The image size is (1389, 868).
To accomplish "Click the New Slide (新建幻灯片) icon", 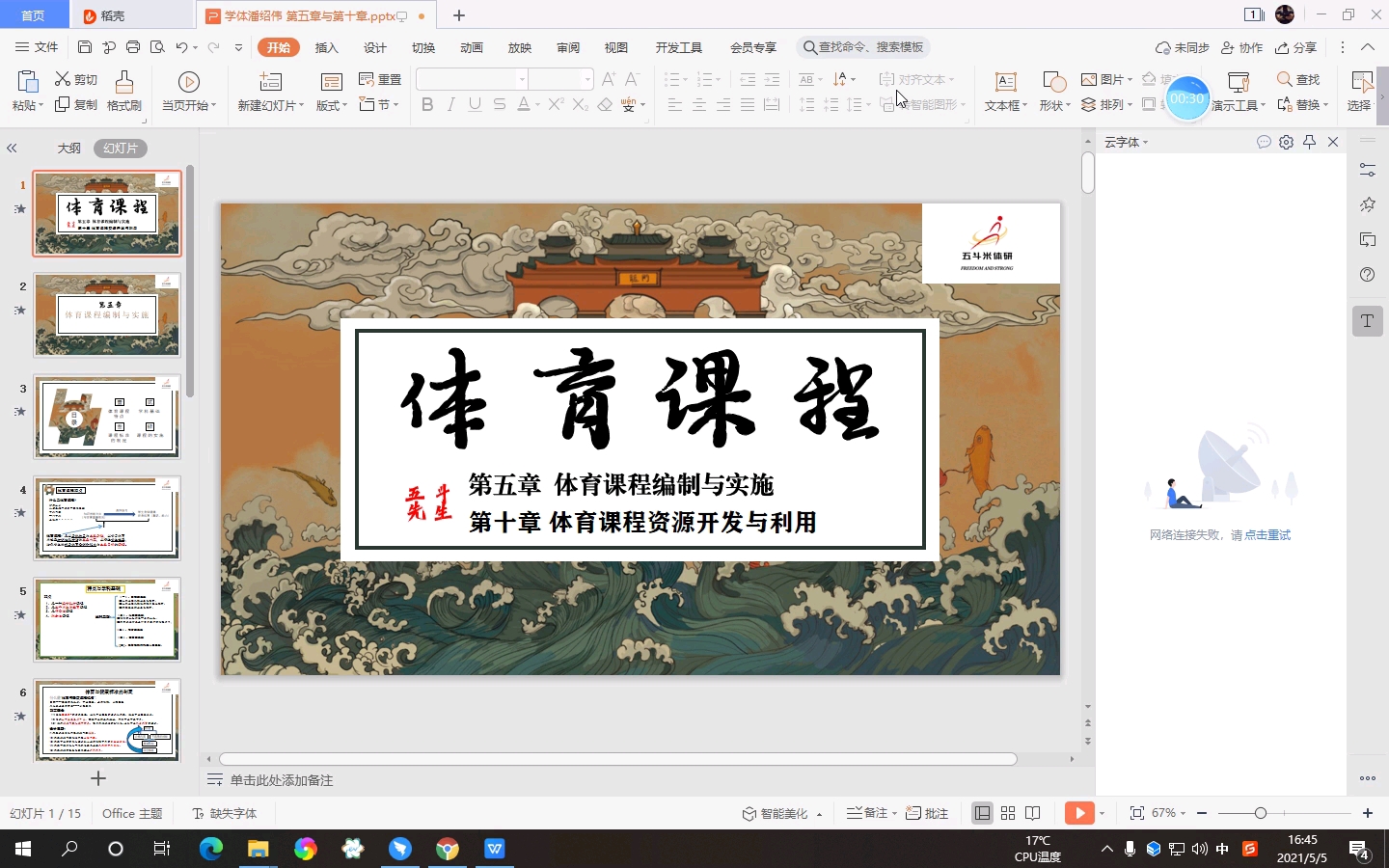I will tap(271, 82).
